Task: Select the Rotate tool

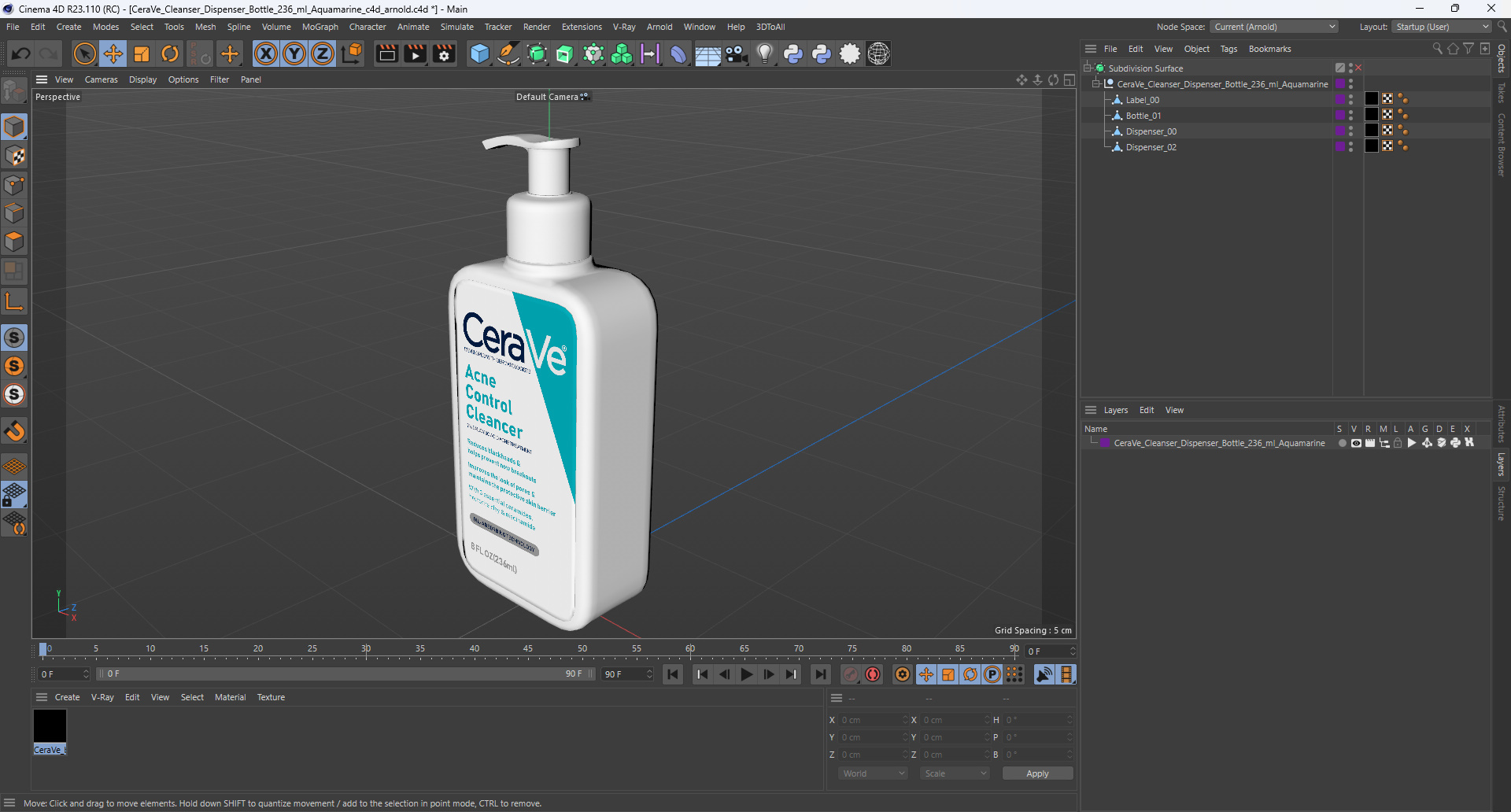Action: (x=170, y=54)
